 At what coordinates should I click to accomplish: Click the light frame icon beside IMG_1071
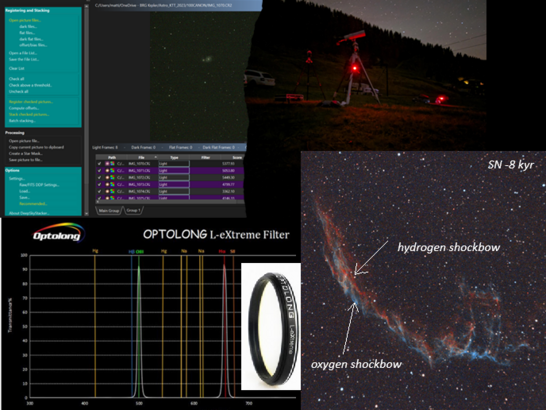click(x=107, y=170)
